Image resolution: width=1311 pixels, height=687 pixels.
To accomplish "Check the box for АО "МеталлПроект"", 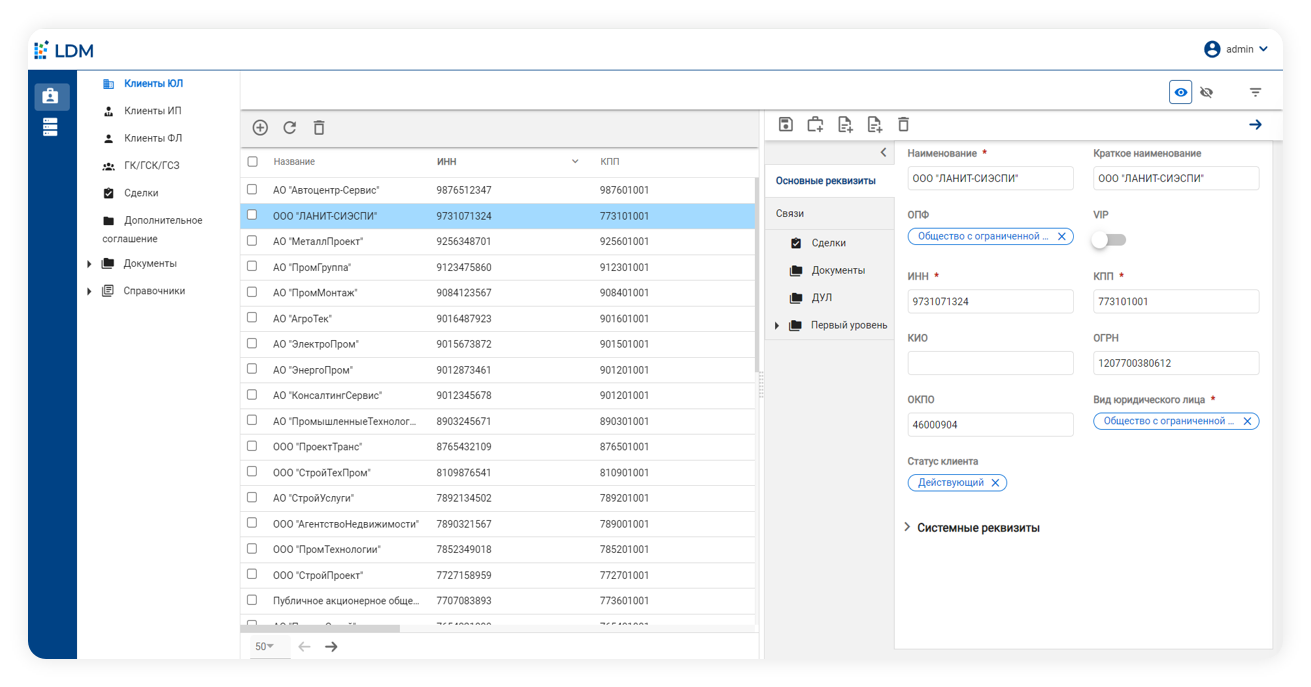I will [x=252, y=241].
